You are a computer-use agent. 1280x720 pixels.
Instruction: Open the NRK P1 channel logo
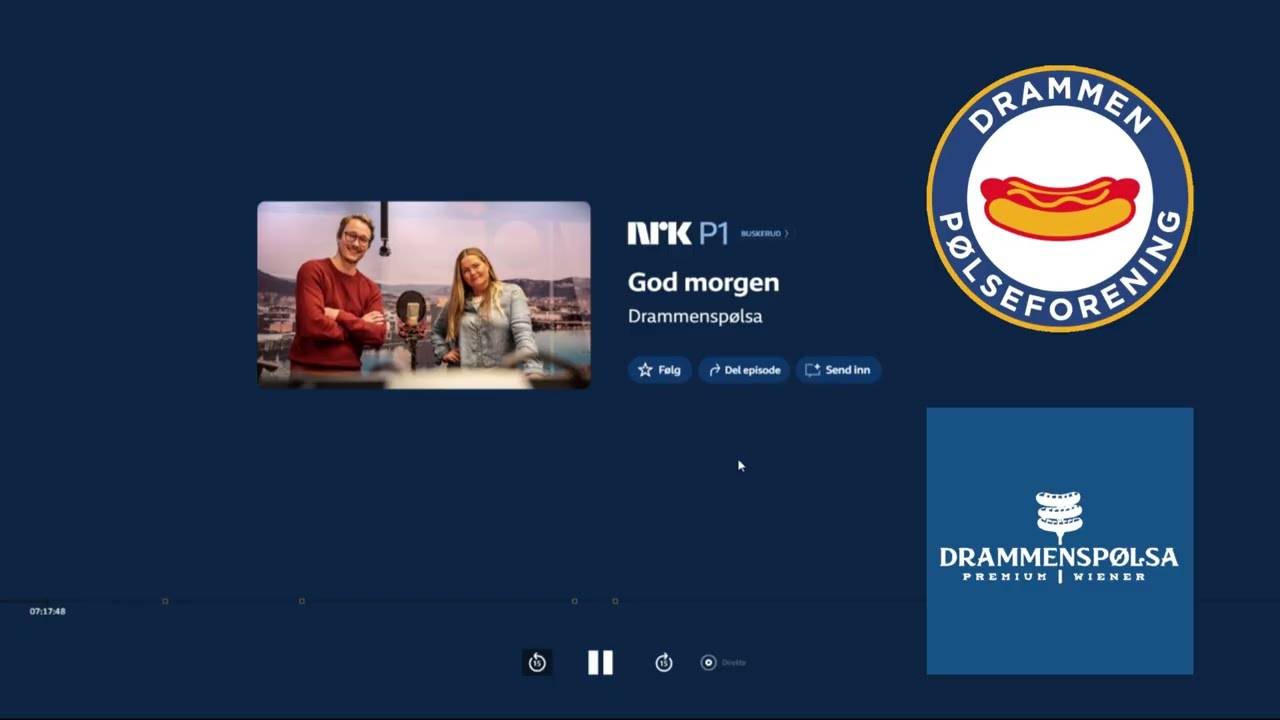point(677,234)
